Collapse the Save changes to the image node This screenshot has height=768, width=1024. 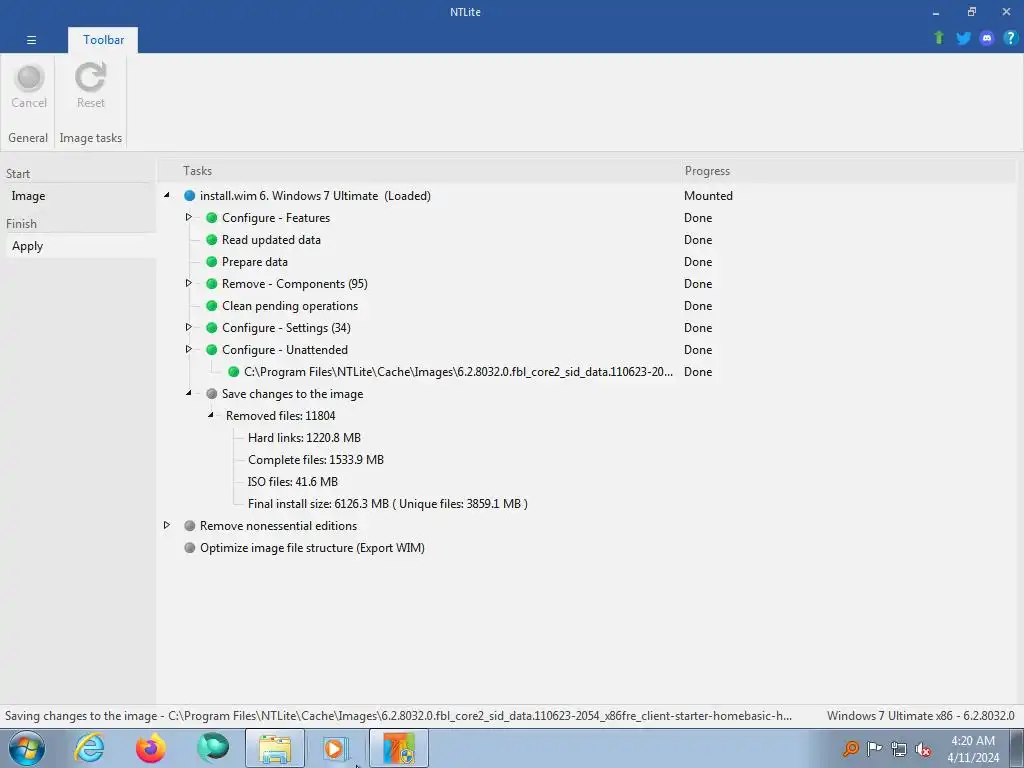click(x=189, y=393)
